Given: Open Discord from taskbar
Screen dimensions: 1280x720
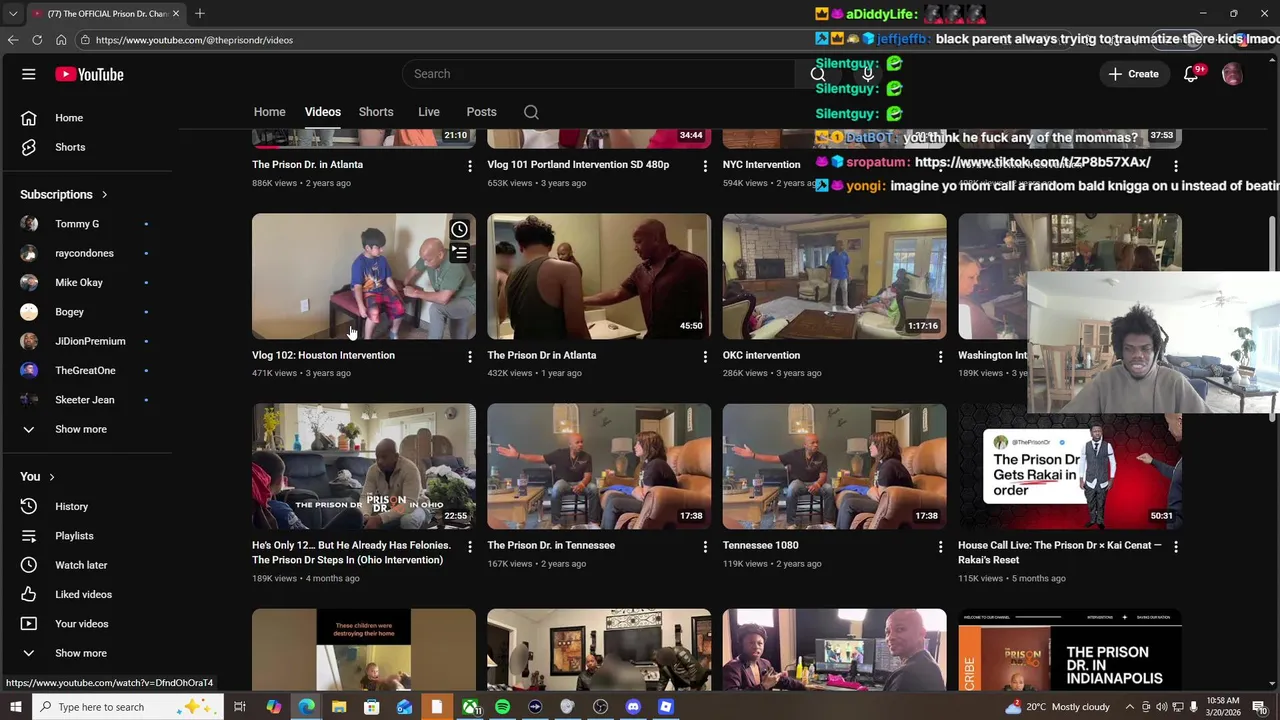Looking at the screenshot, I should (633, 707).
